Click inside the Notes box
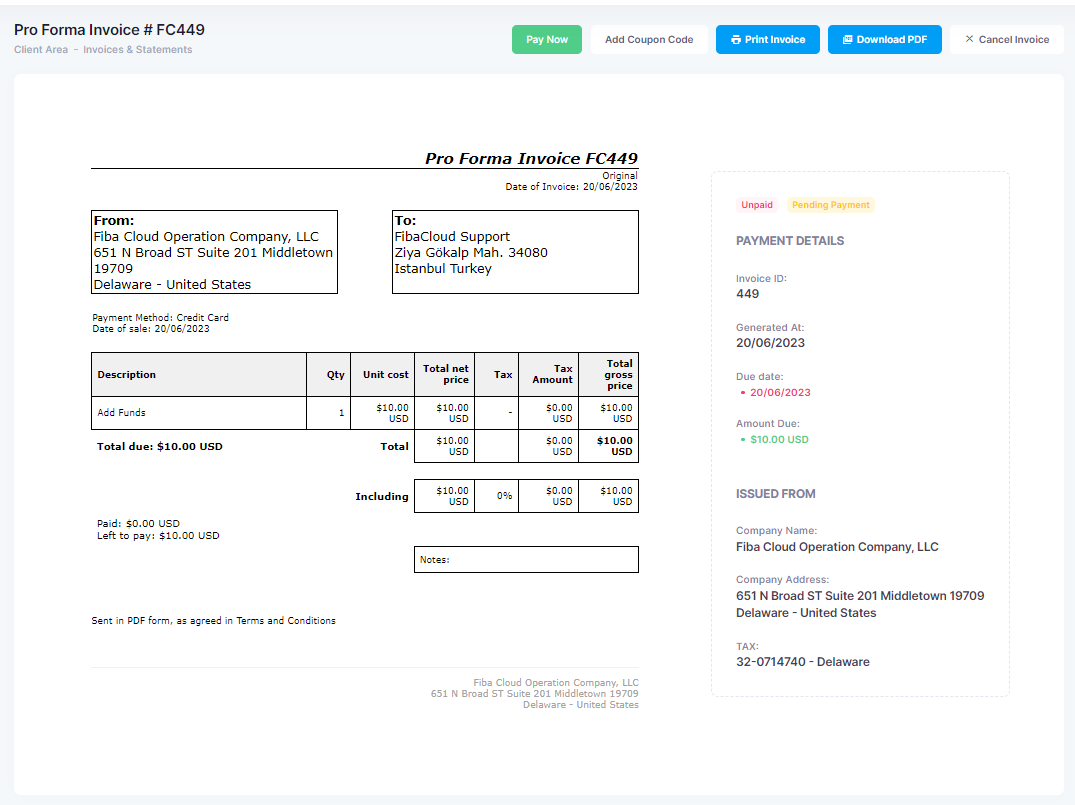Screen dimensions: 1075x805 point(527,560)
